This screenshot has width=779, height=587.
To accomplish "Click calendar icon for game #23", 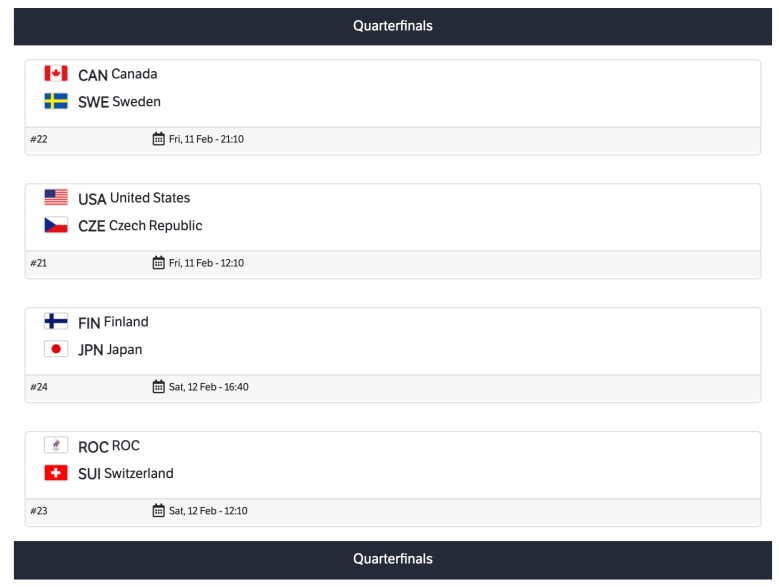I will pos(158,511).
